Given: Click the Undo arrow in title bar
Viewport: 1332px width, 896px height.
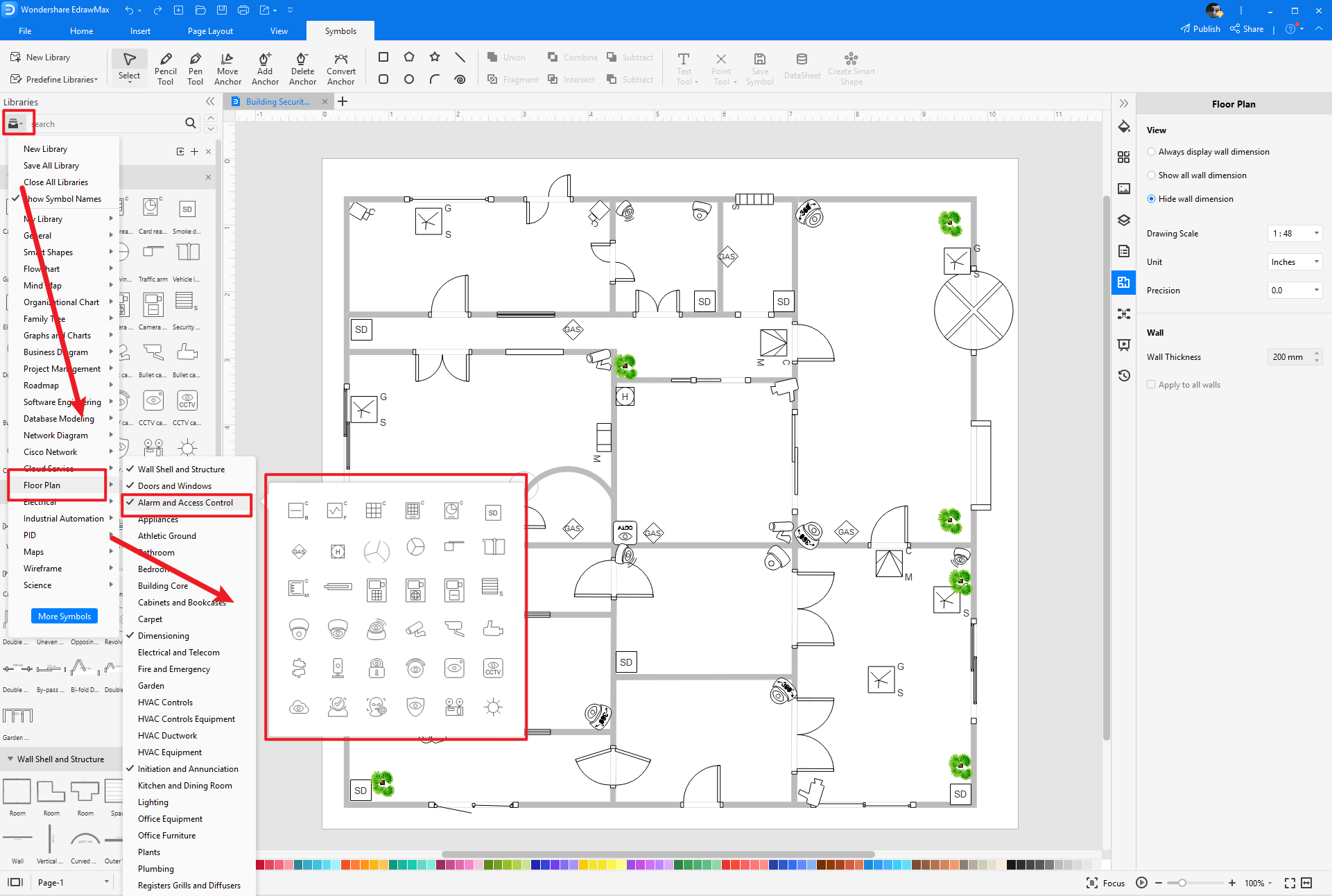Looking at the screenshot, I should pyautogui.click(x=129, y=10).
